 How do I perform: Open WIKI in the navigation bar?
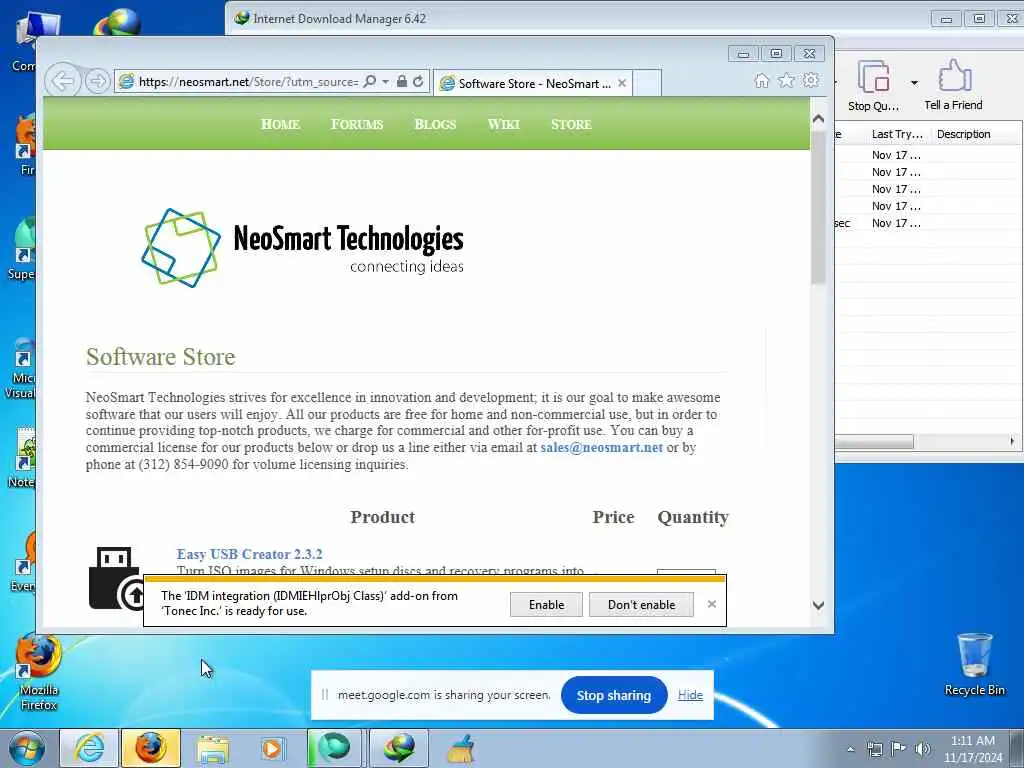point(504,124)
